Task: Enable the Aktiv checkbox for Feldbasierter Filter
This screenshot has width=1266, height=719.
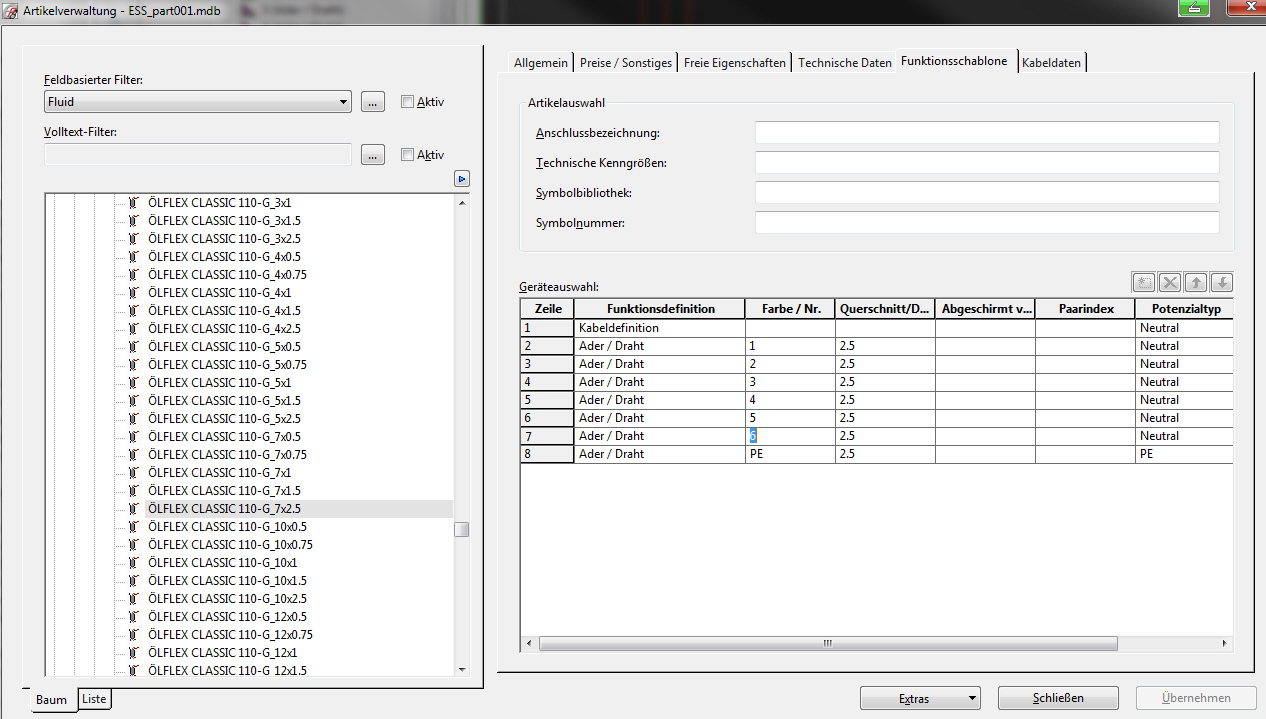Action: 407,101
